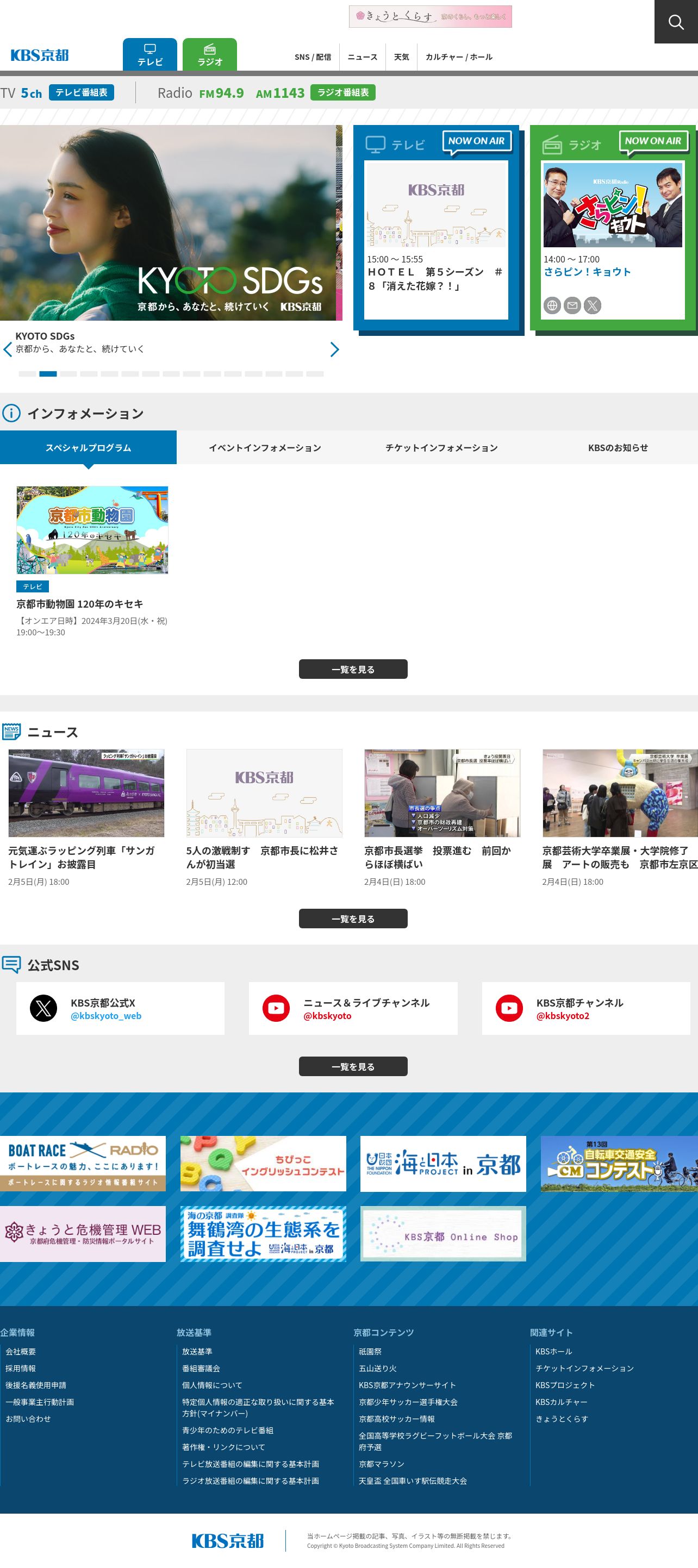
Task: Open the KBSホール footer link
Action: 553,1351
